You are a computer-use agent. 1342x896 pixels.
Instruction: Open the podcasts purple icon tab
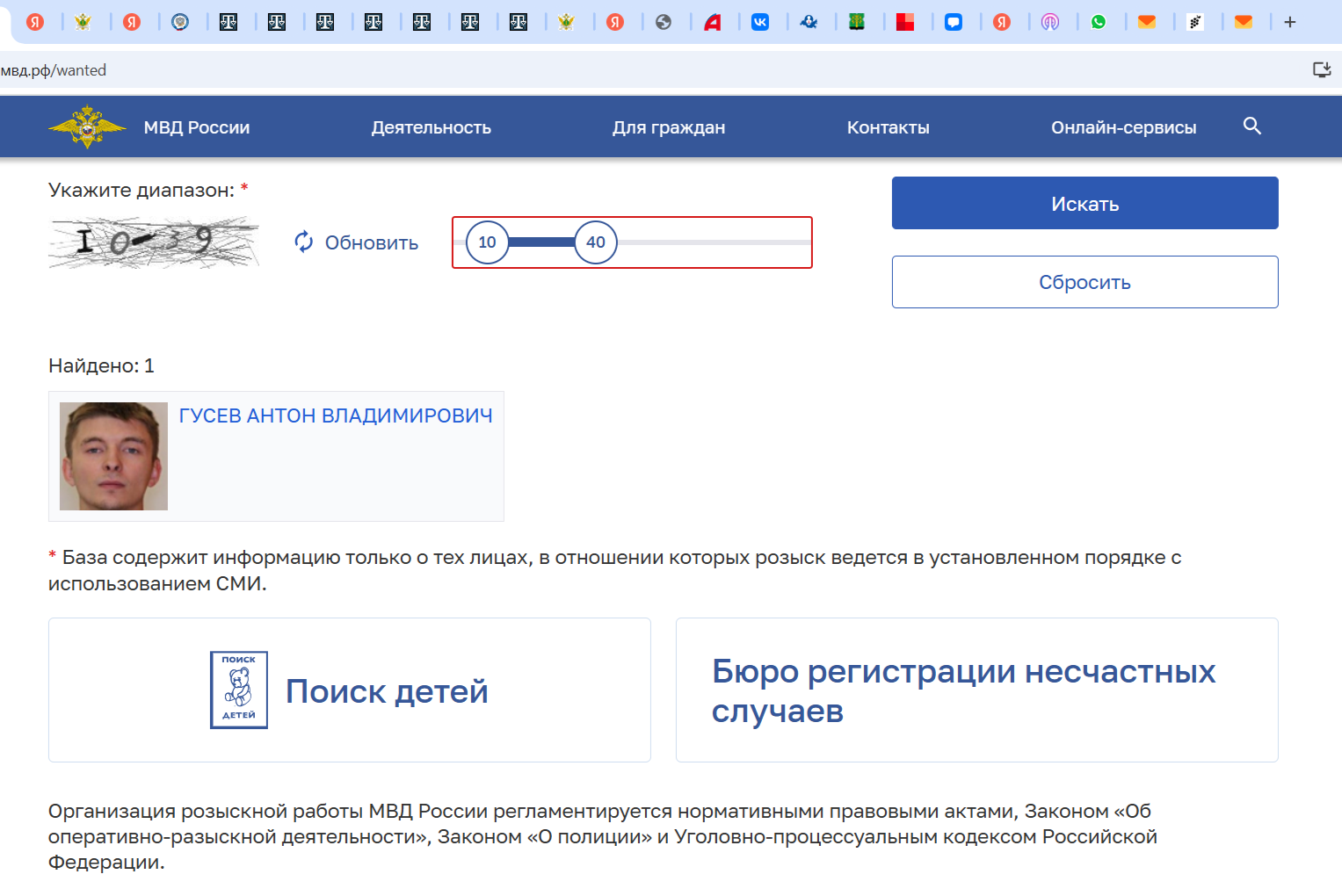point(1050,23)
